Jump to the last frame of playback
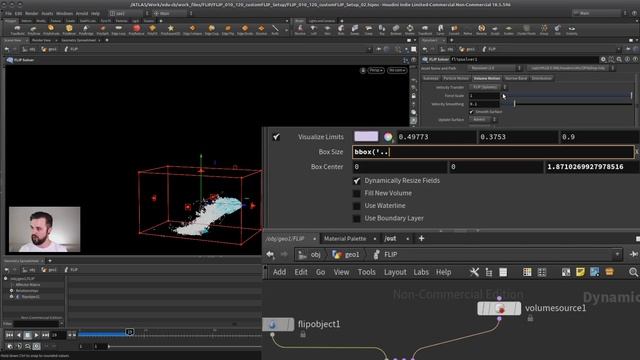This screenshot has width=640, height=360. [45, 335]
